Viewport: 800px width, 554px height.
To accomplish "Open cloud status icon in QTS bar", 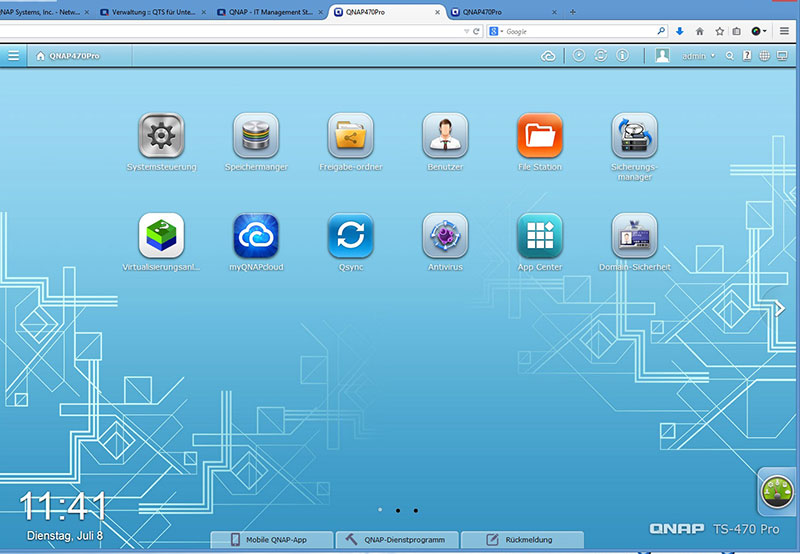I will (x=548, y=56).
